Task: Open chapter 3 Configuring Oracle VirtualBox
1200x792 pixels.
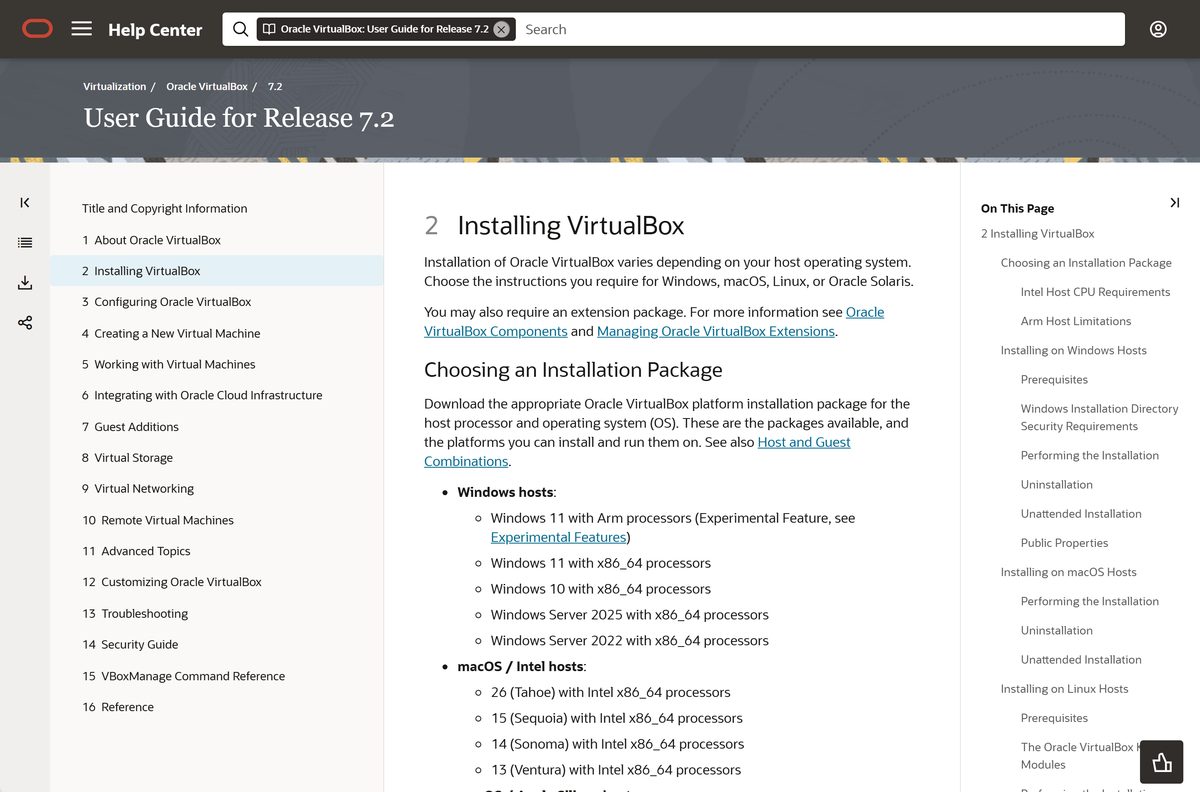Action: tap(166, 302)
